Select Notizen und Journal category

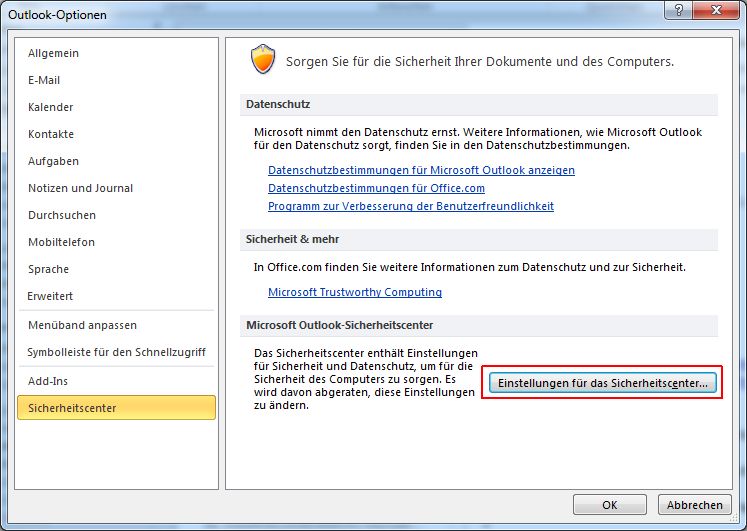pyautogui.click(x=80, y=188)
